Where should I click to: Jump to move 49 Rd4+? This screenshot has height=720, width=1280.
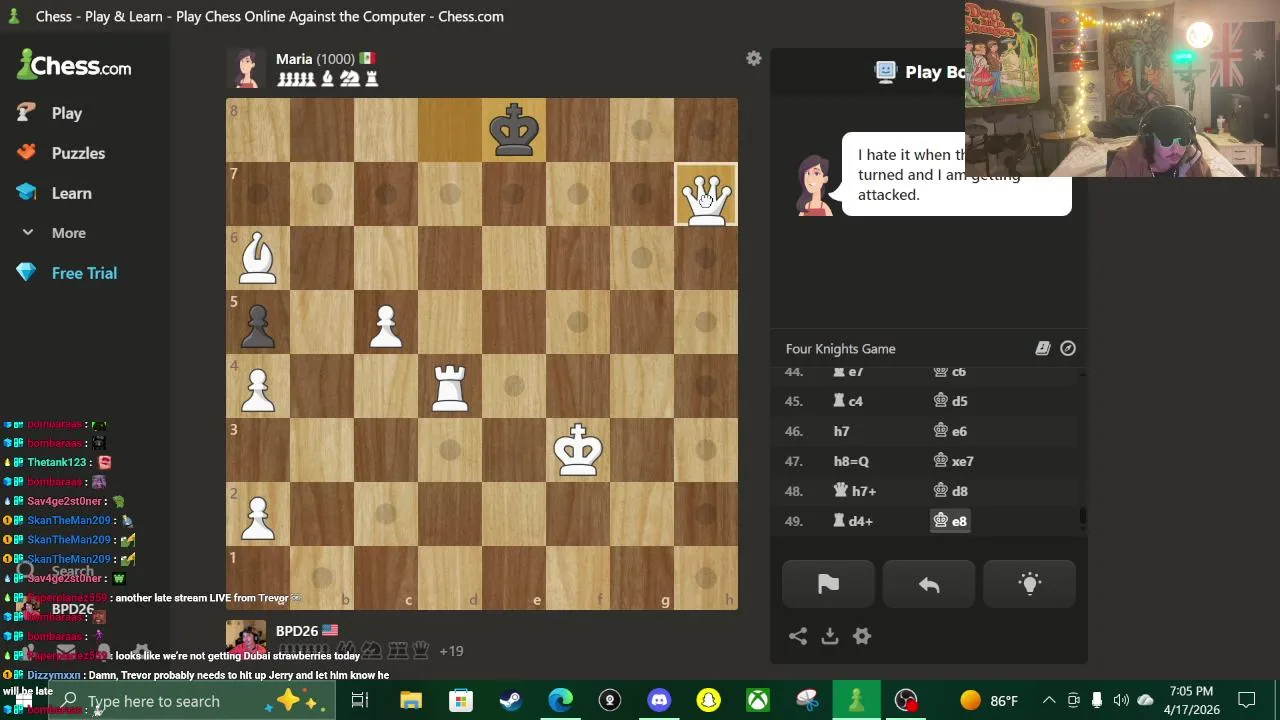coord(853,521)
